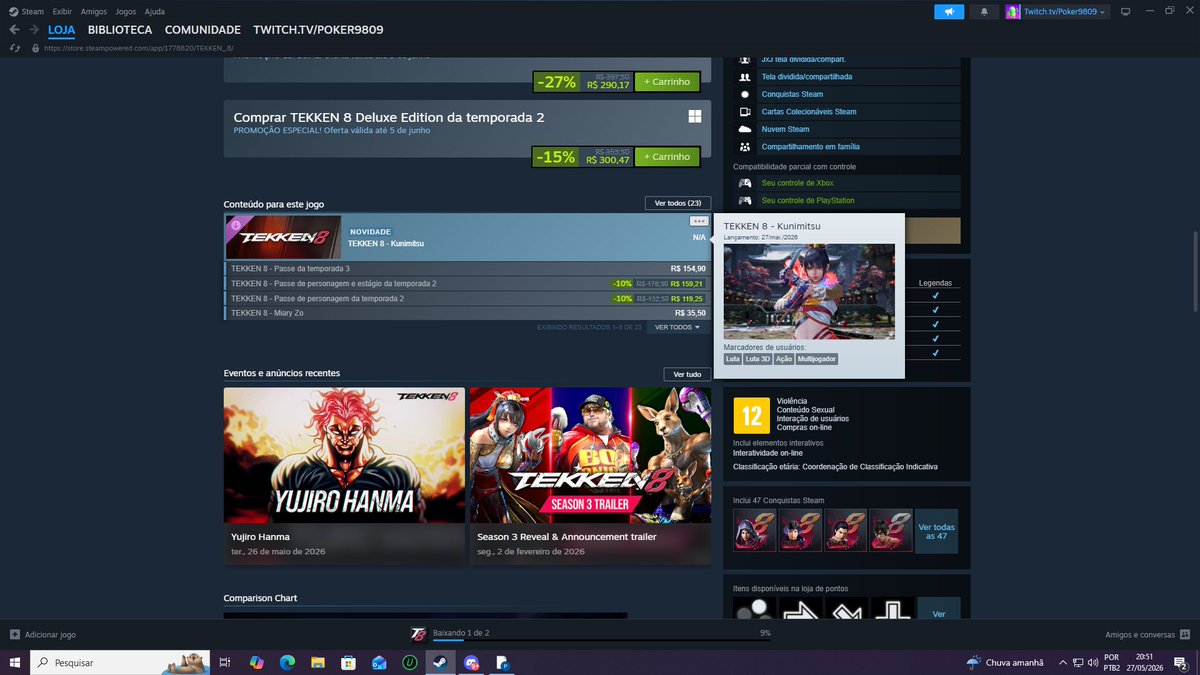Select the Miary Zo DLC row
The image size is (1200, 675).
click(468, 313)
